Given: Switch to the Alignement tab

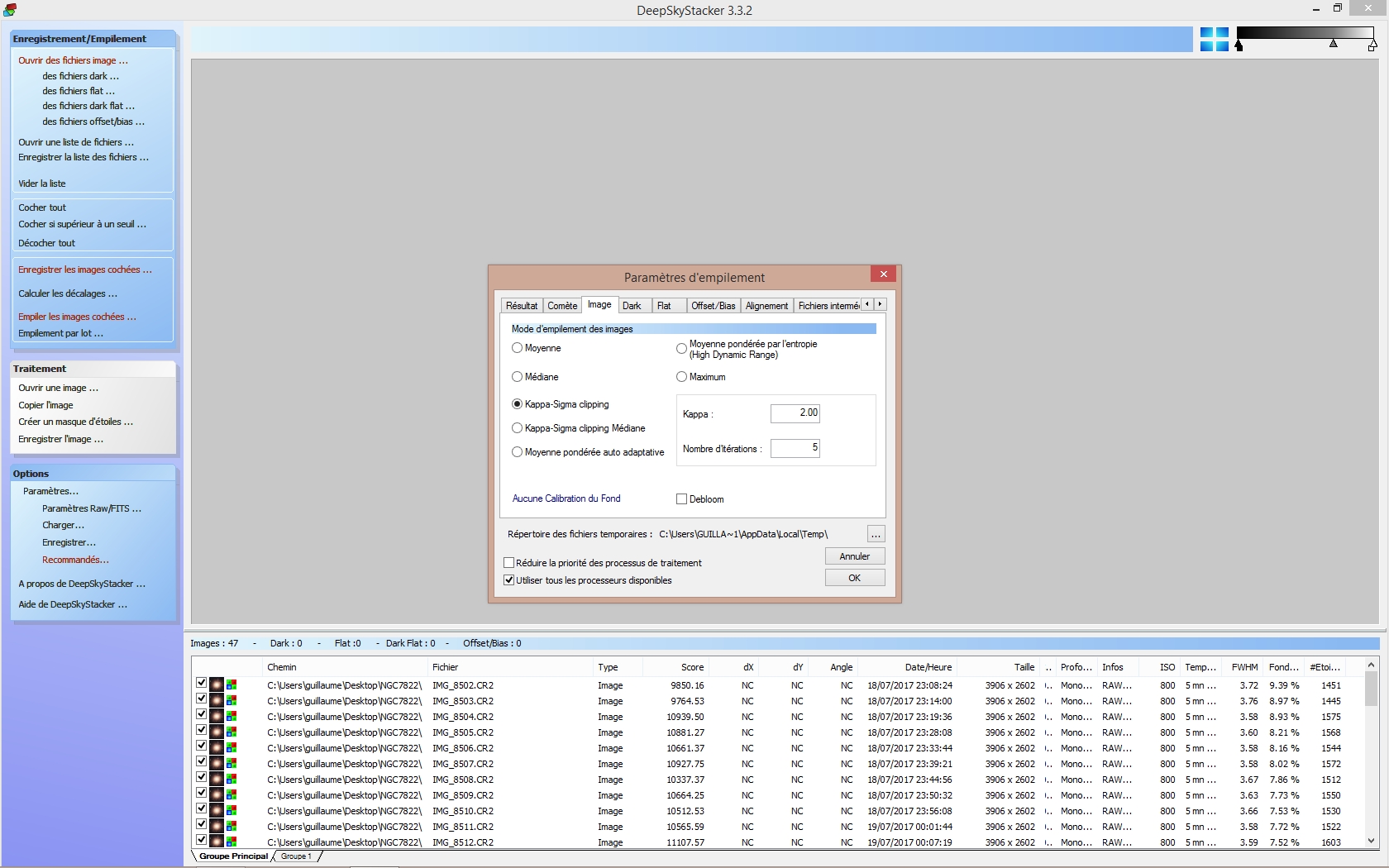Looking at the screenshot, I should point(767,306).
